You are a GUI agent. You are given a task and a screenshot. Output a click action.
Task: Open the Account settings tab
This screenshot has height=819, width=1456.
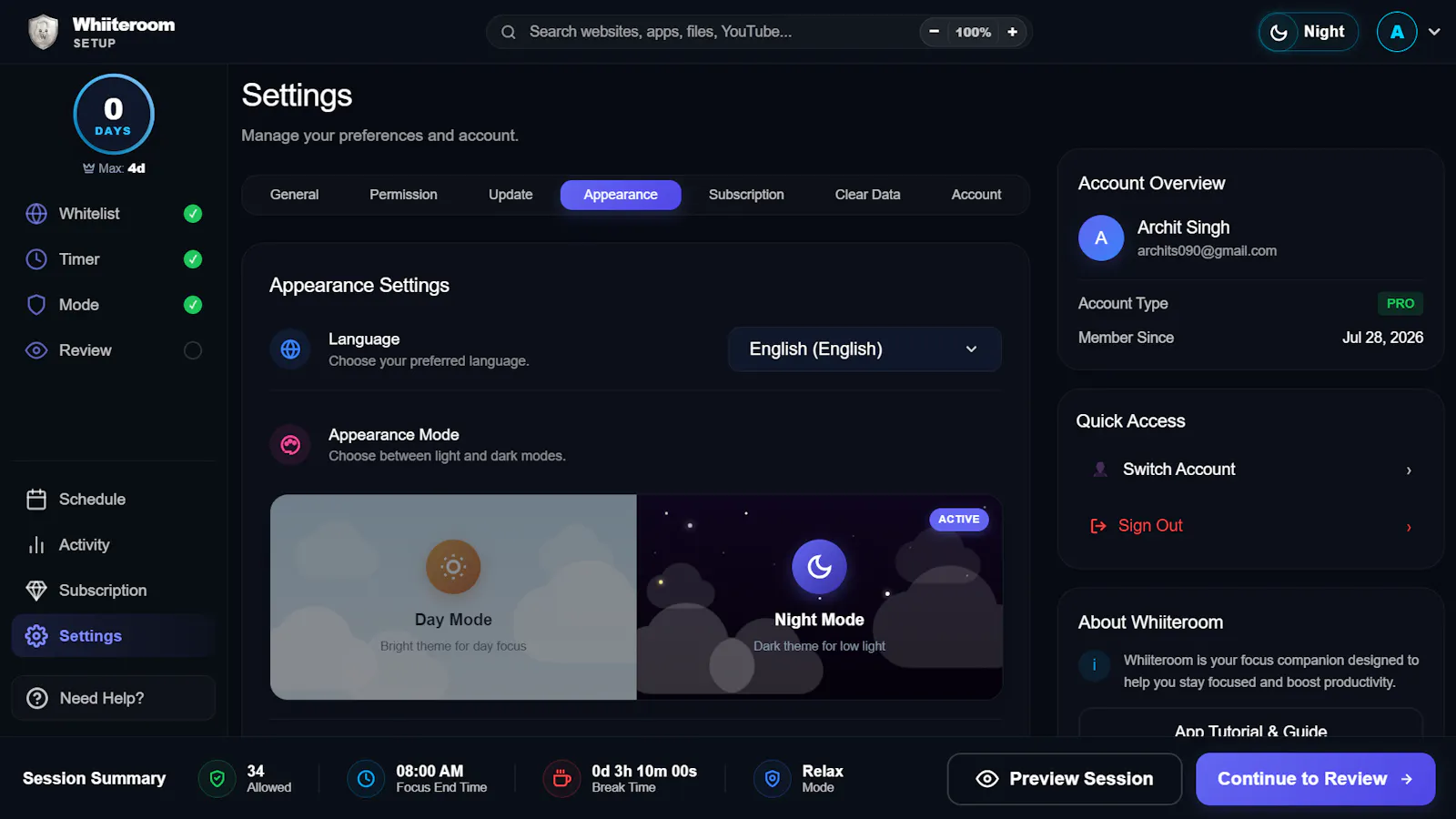pyautogui.click(x=976, y=195)
